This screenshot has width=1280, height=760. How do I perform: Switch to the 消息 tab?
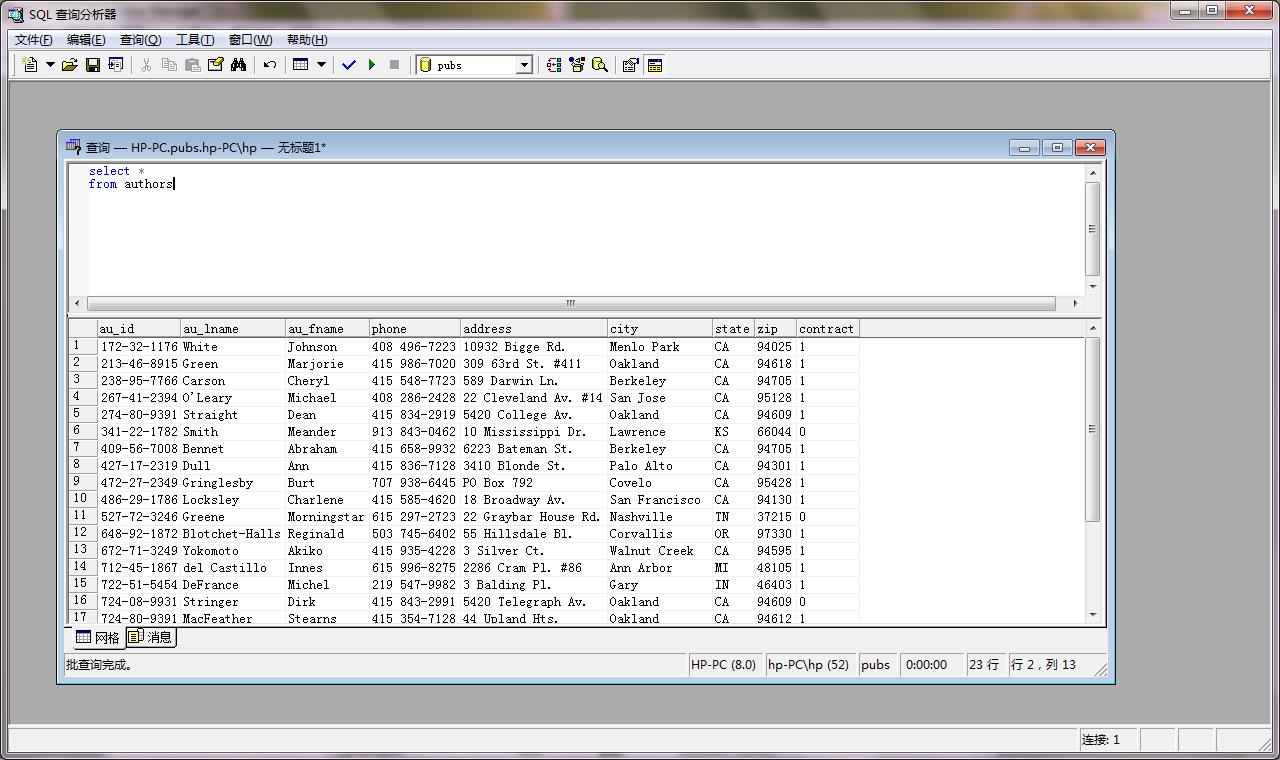pos(151,637)
